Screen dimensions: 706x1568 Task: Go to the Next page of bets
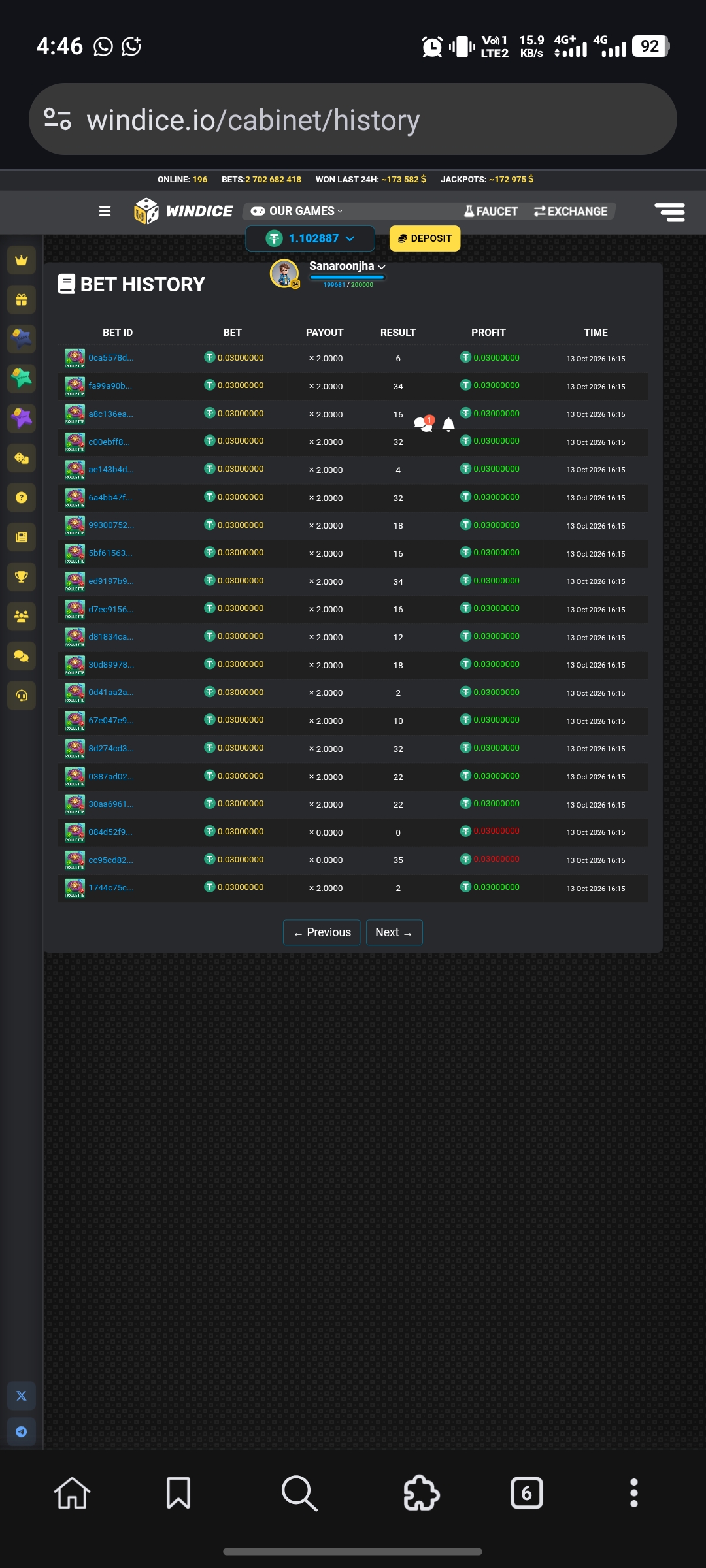394,932
